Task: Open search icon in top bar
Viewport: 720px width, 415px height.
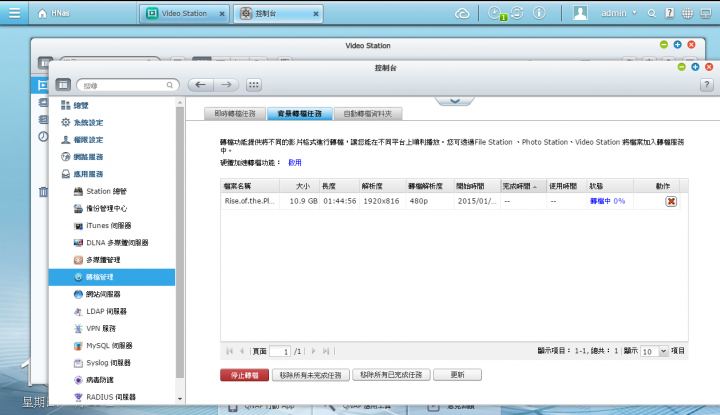Action: click(652, 13)
